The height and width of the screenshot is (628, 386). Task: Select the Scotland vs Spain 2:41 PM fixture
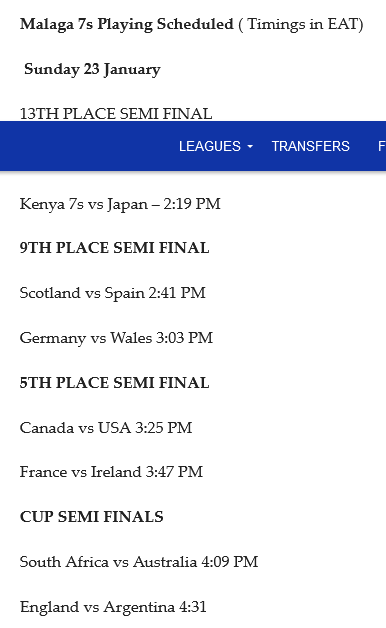113,293
